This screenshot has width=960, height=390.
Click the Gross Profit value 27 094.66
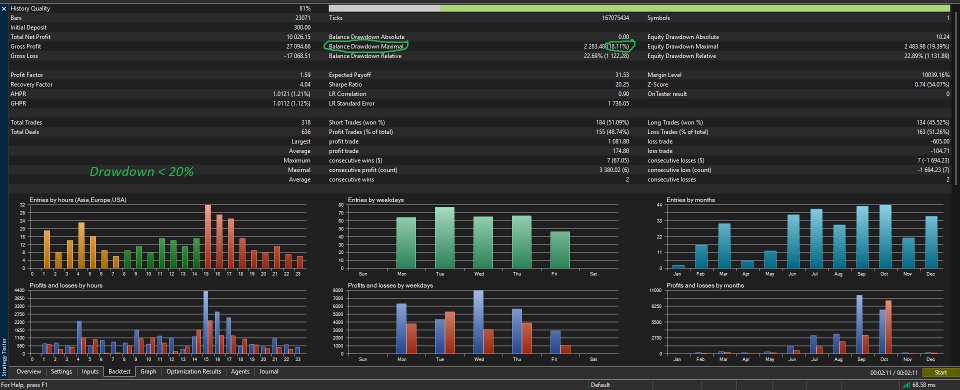(298, 47)
